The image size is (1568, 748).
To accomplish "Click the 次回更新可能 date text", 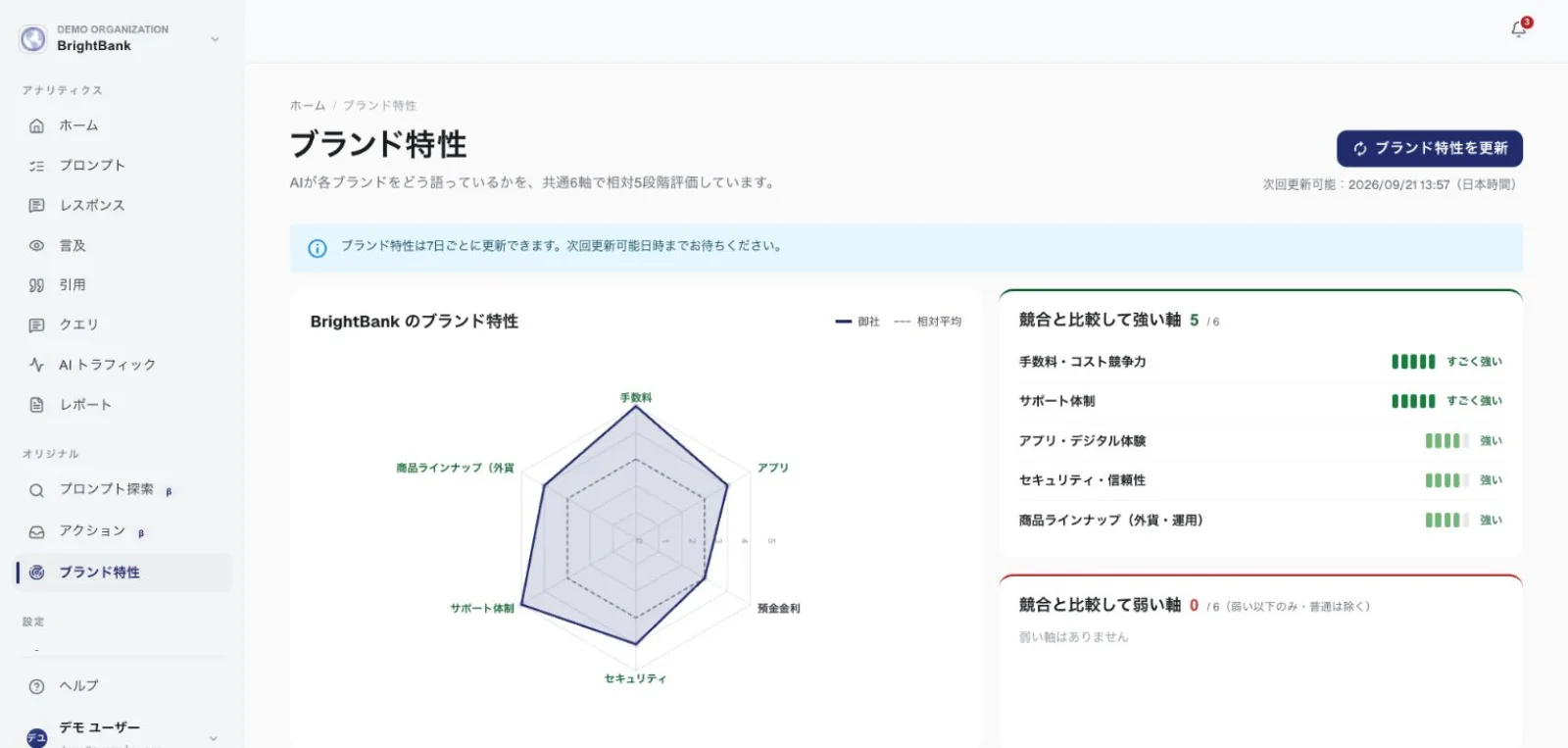I will click(x=1389, y=184).
